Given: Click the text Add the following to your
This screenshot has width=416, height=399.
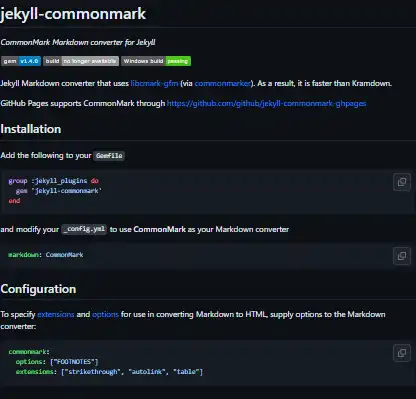Looking at the screenshot, I should [46, 155].
